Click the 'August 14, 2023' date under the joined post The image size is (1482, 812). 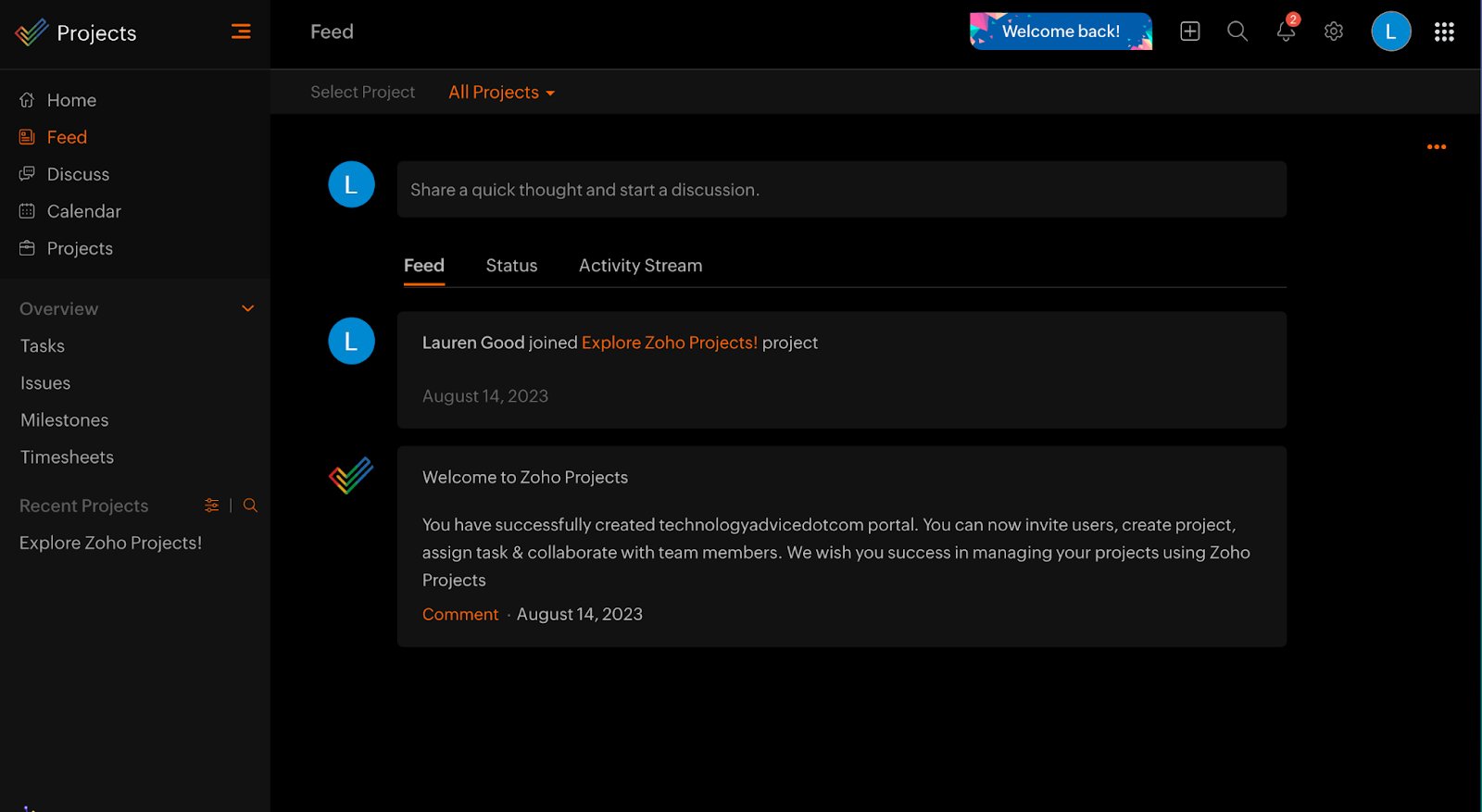[x=485, y=396]
